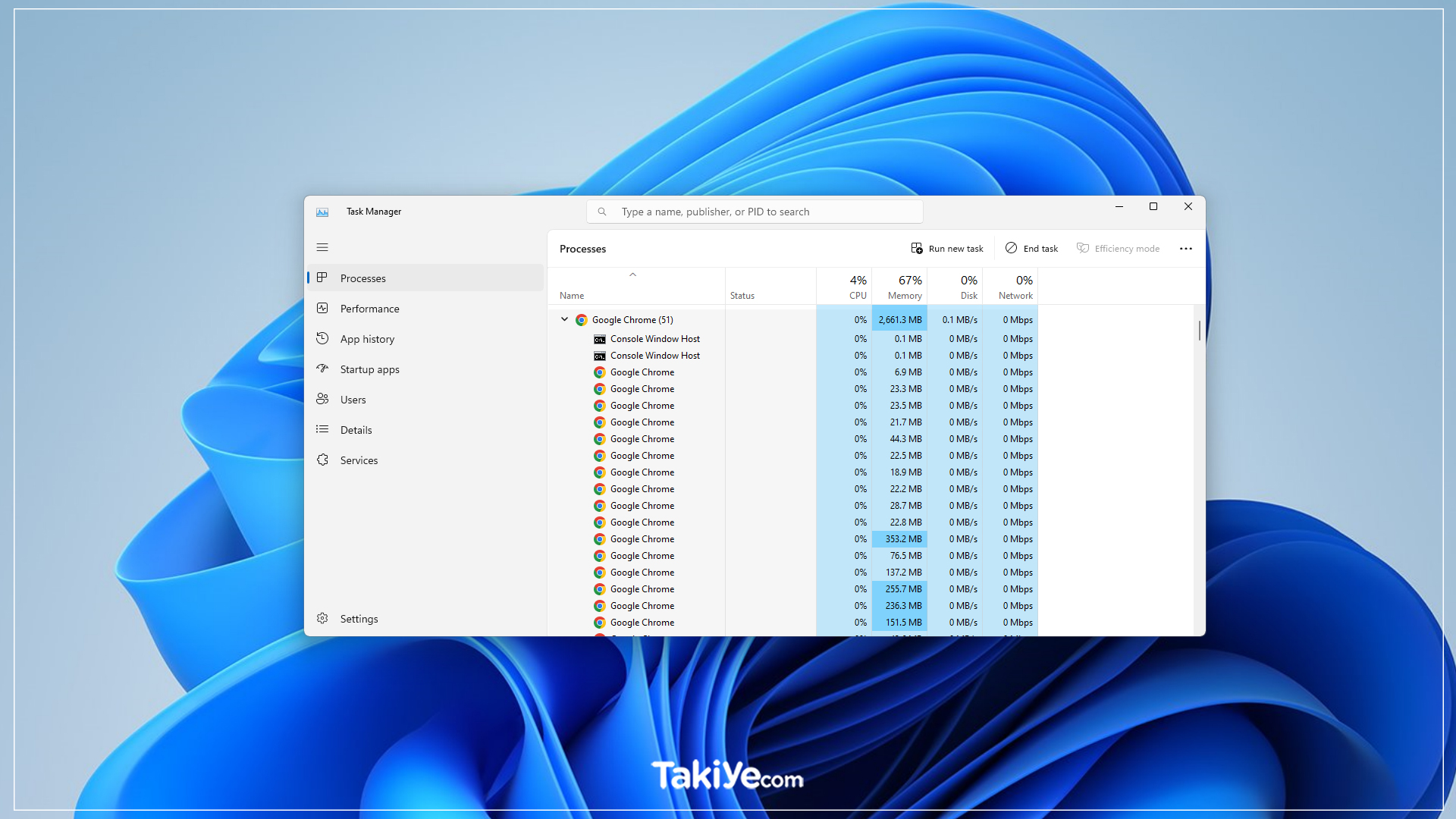Close the Task Manager window

coord(1188,206)
